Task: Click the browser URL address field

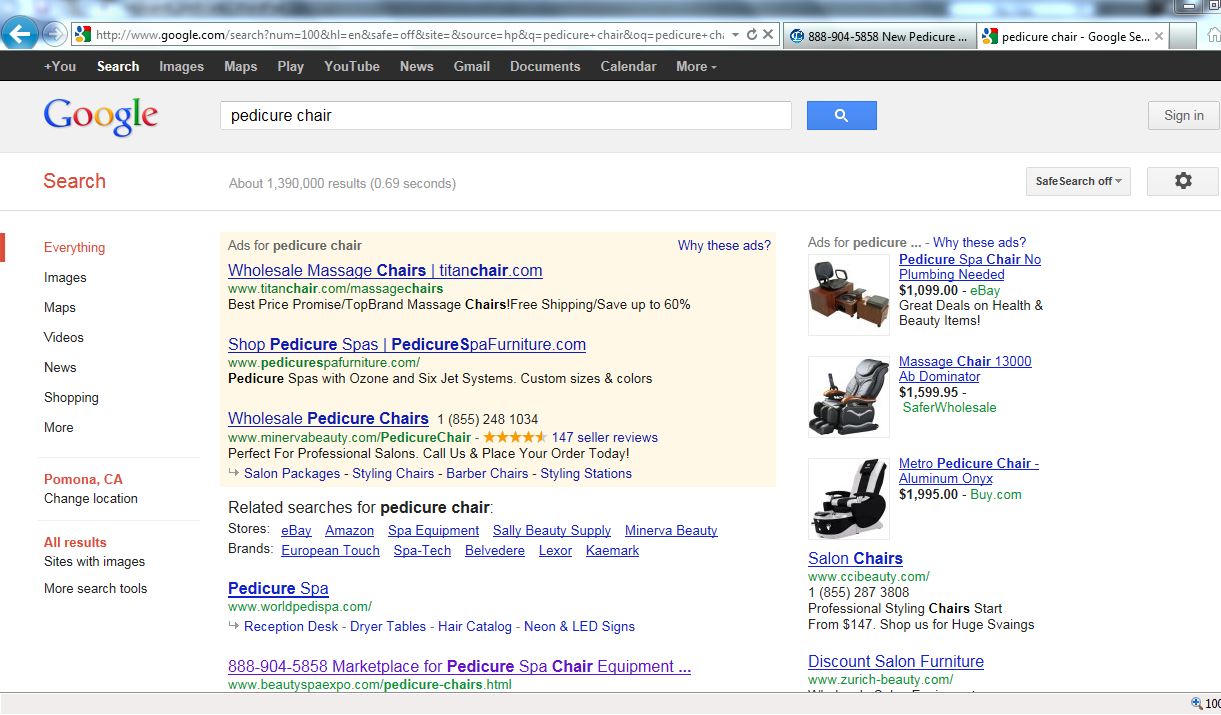Action: point(410,35)
